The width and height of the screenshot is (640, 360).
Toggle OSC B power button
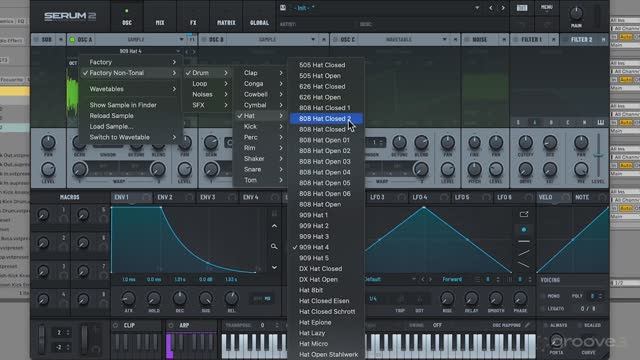204,40
